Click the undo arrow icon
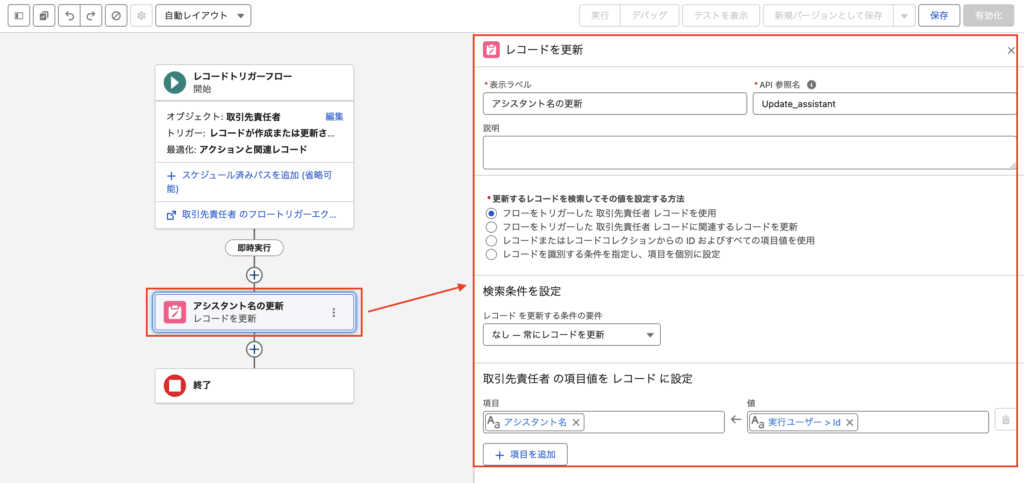Screen dimensions: 1024x483 tap(67, 16)
